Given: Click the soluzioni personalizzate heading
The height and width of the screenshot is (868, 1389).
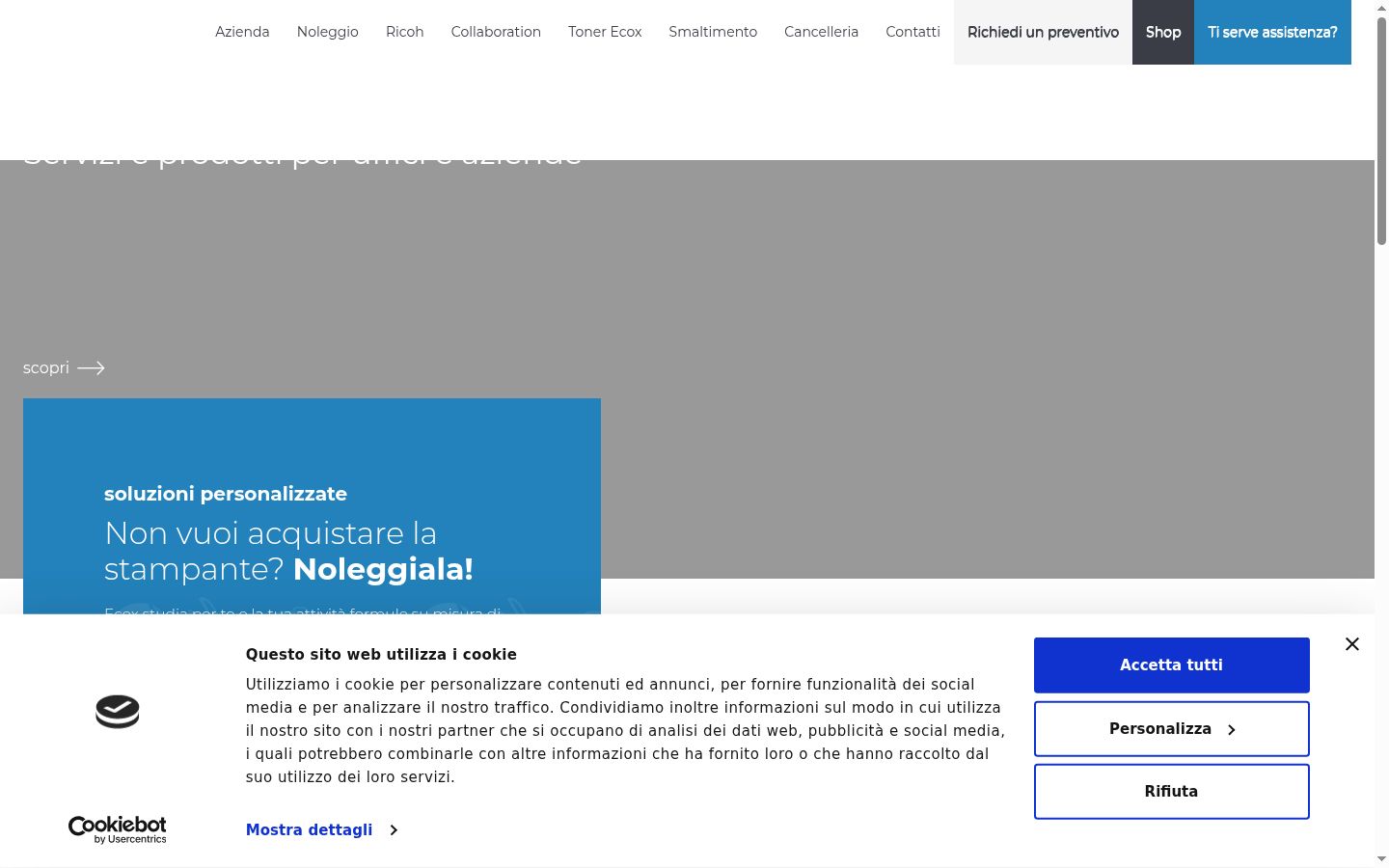Looking at the screenshot, I should (226, 494).
